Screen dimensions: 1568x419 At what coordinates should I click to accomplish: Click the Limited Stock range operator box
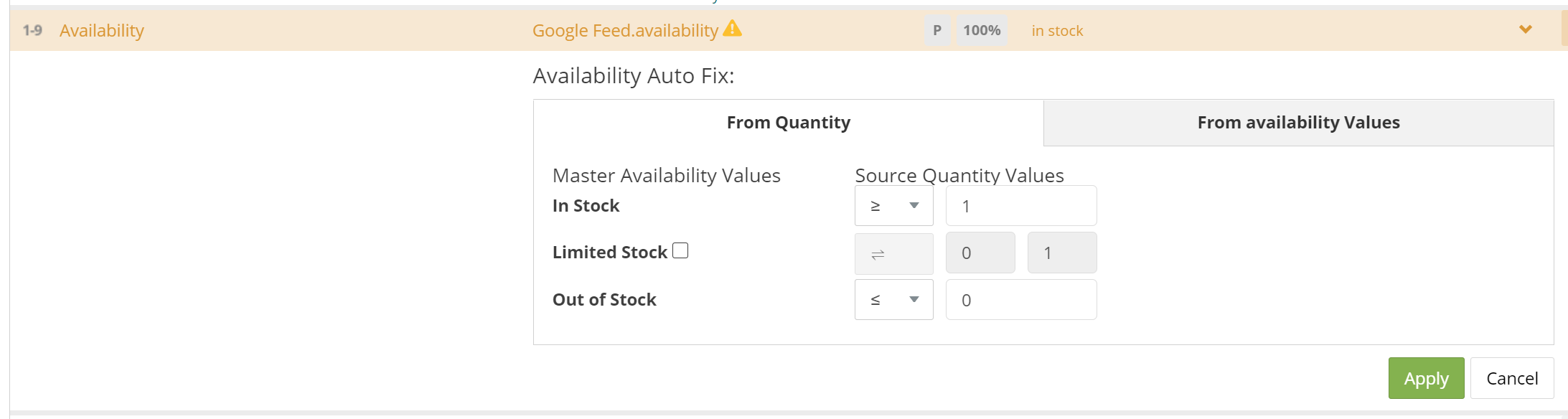pyautogui.click(x=894, y=253)
